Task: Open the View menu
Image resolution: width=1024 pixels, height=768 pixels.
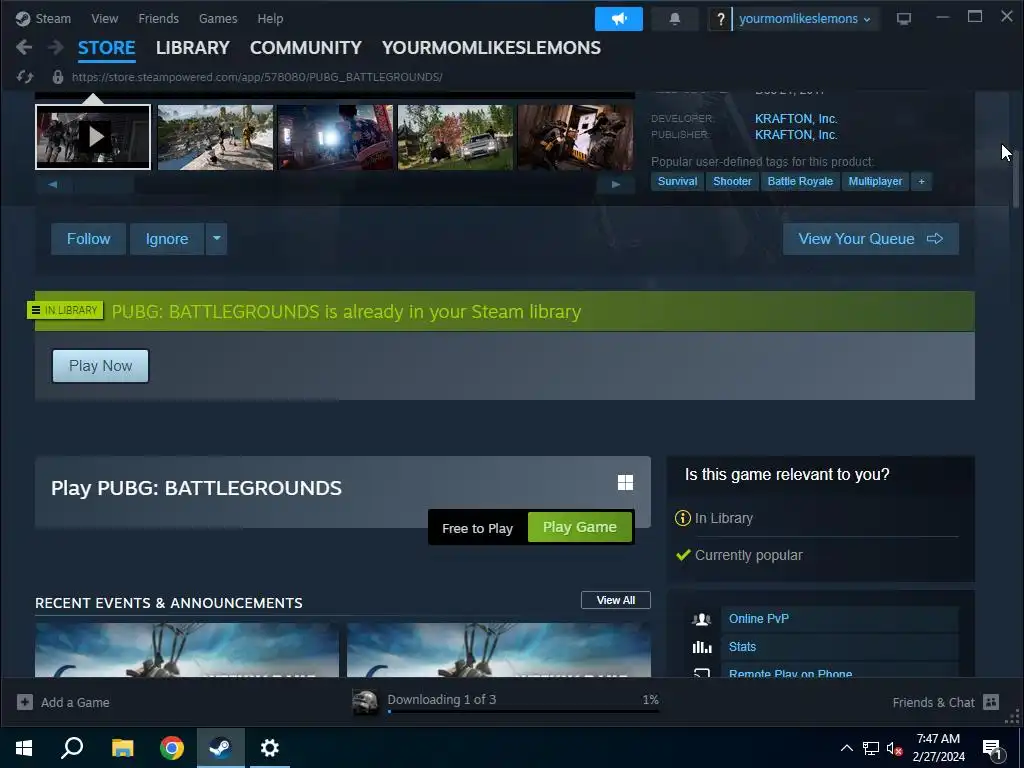Action: [x=104, y=18]
